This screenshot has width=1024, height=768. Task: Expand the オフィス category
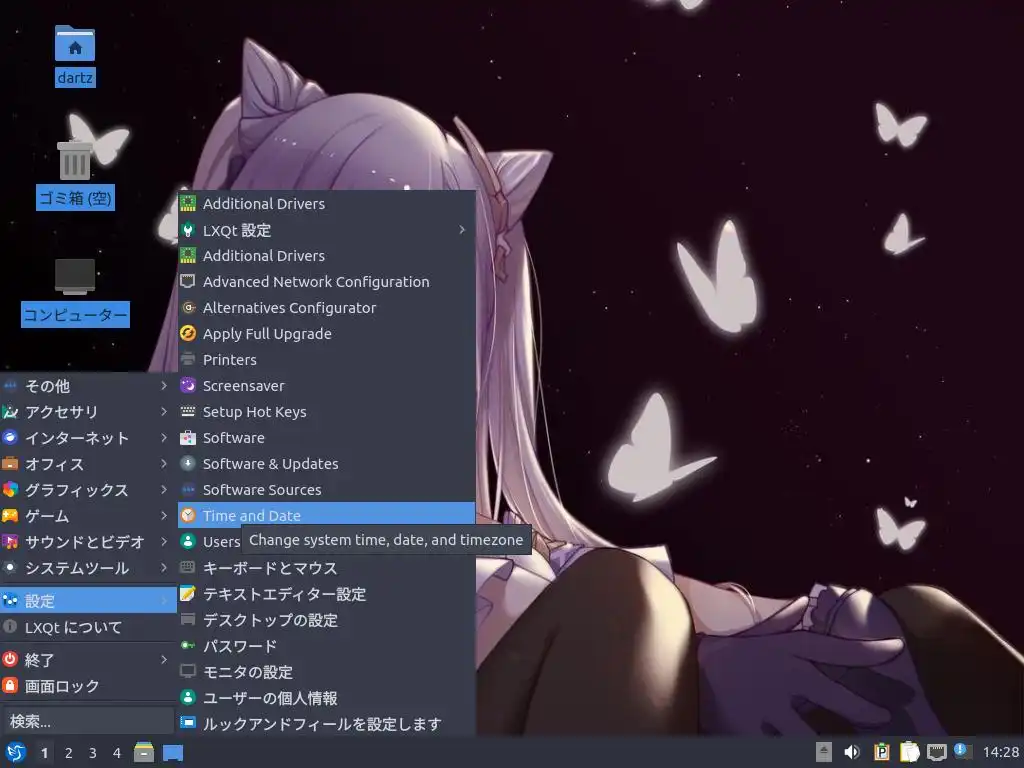[x=88, y=464]
